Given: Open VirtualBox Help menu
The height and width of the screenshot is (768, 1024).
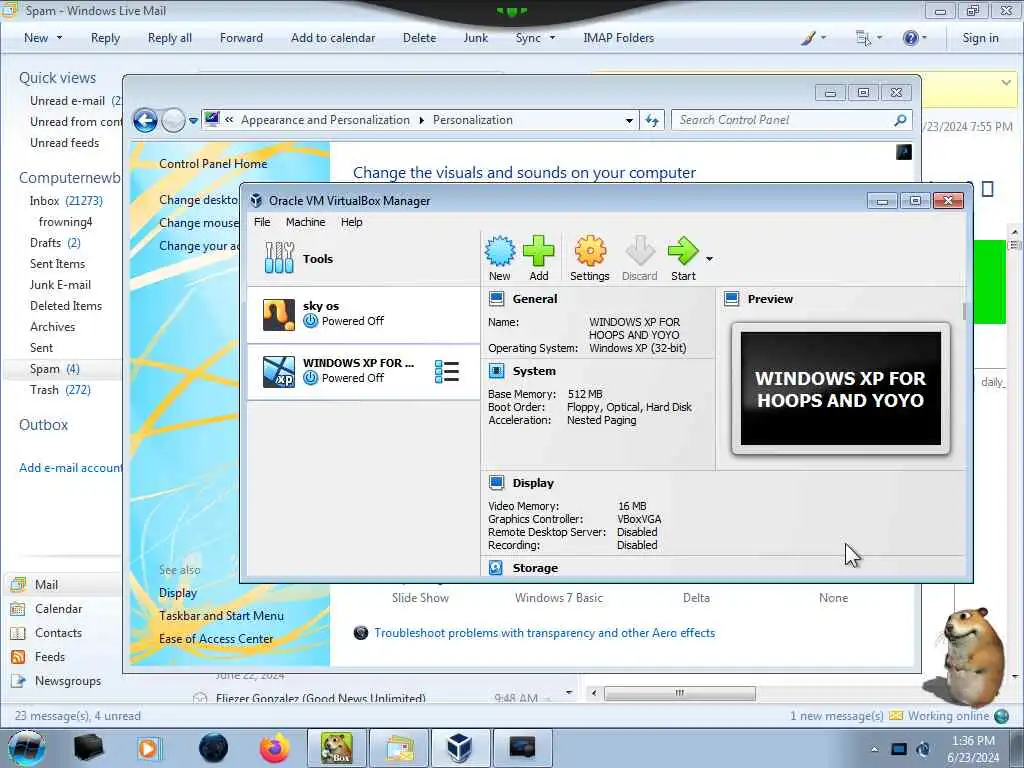Looking at the screenshot, I should [x=351, y=222].
